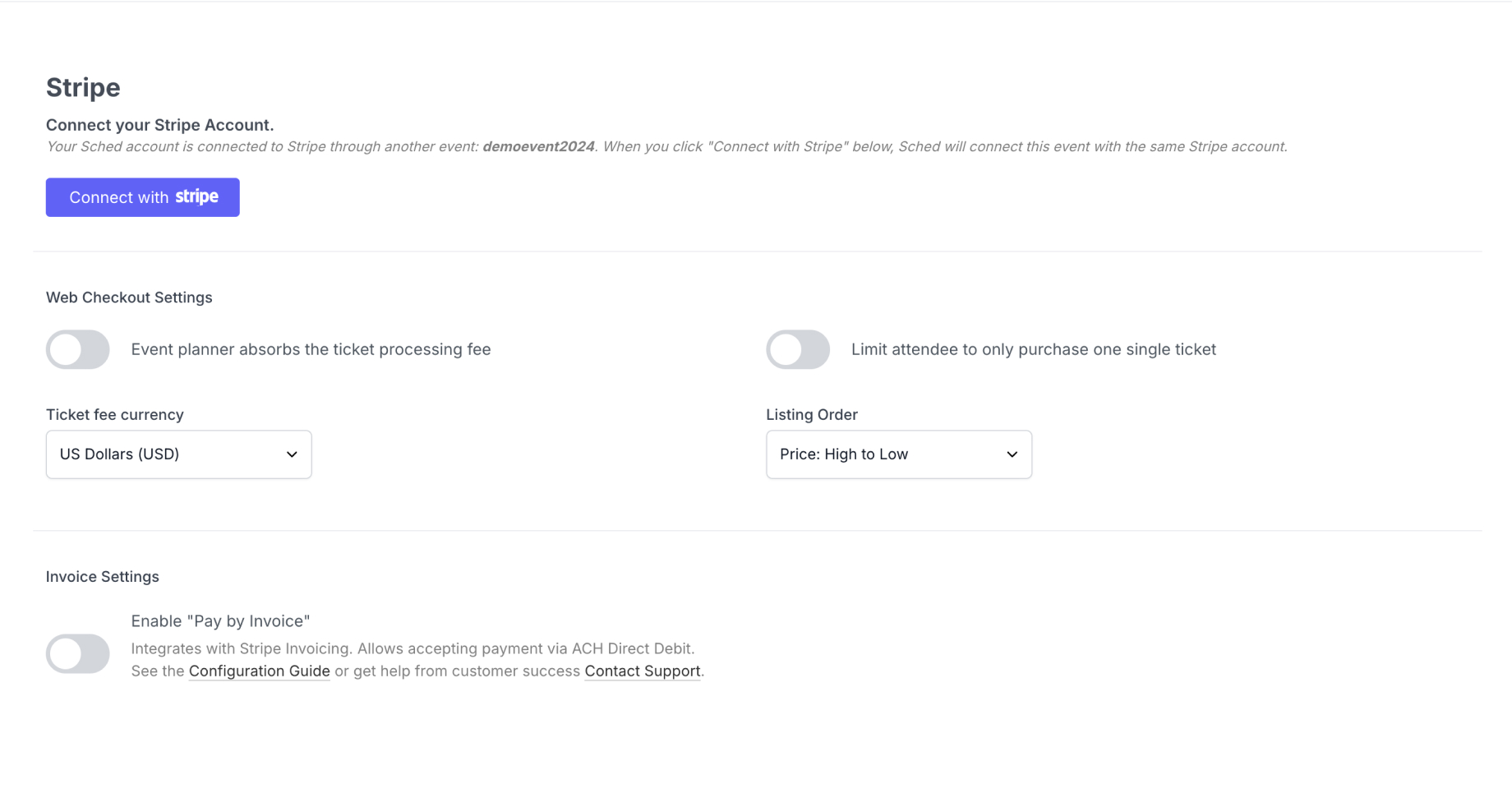This screenshot has height=807, width=1512.
Task: Click the Enable "Pay by Invoice" label text
Action: point(220,621)
